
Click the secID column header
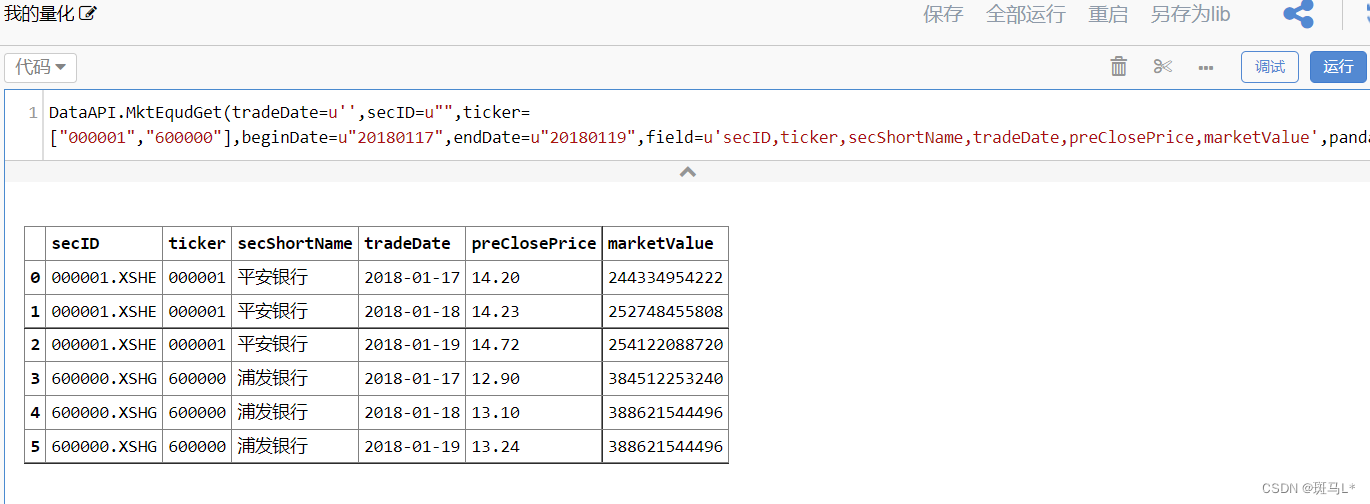click(104, 244)
